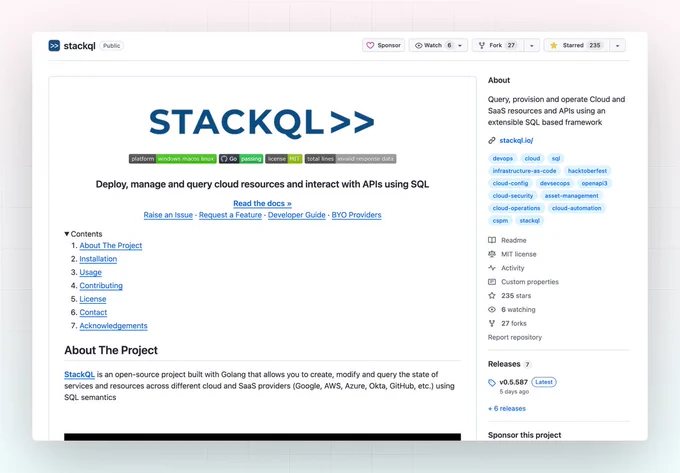
Task: Select the cloud topic tag
Action: 532,159
